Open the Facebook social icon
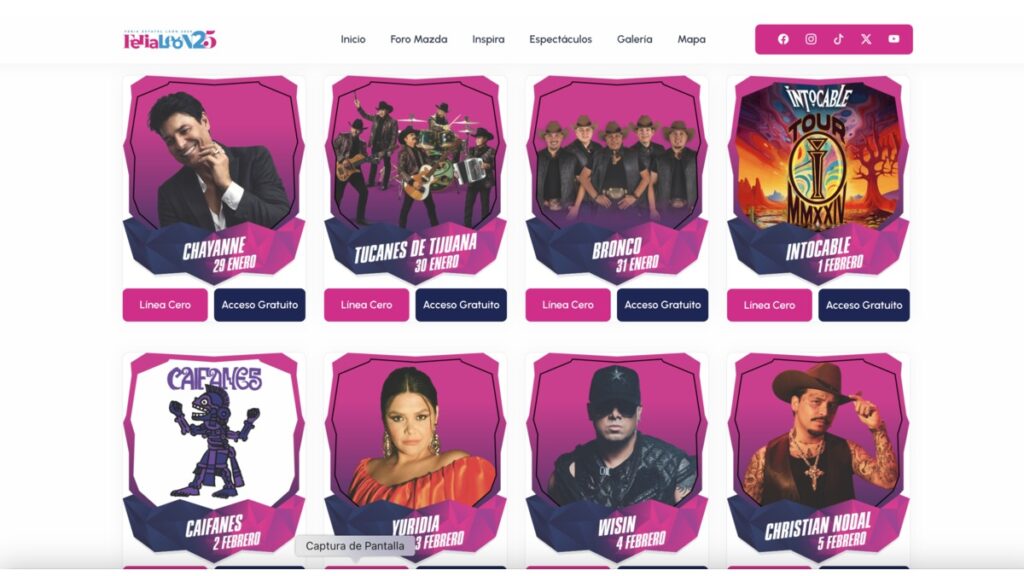Screen dimensions: 1024x576 [x=783, y=39]
